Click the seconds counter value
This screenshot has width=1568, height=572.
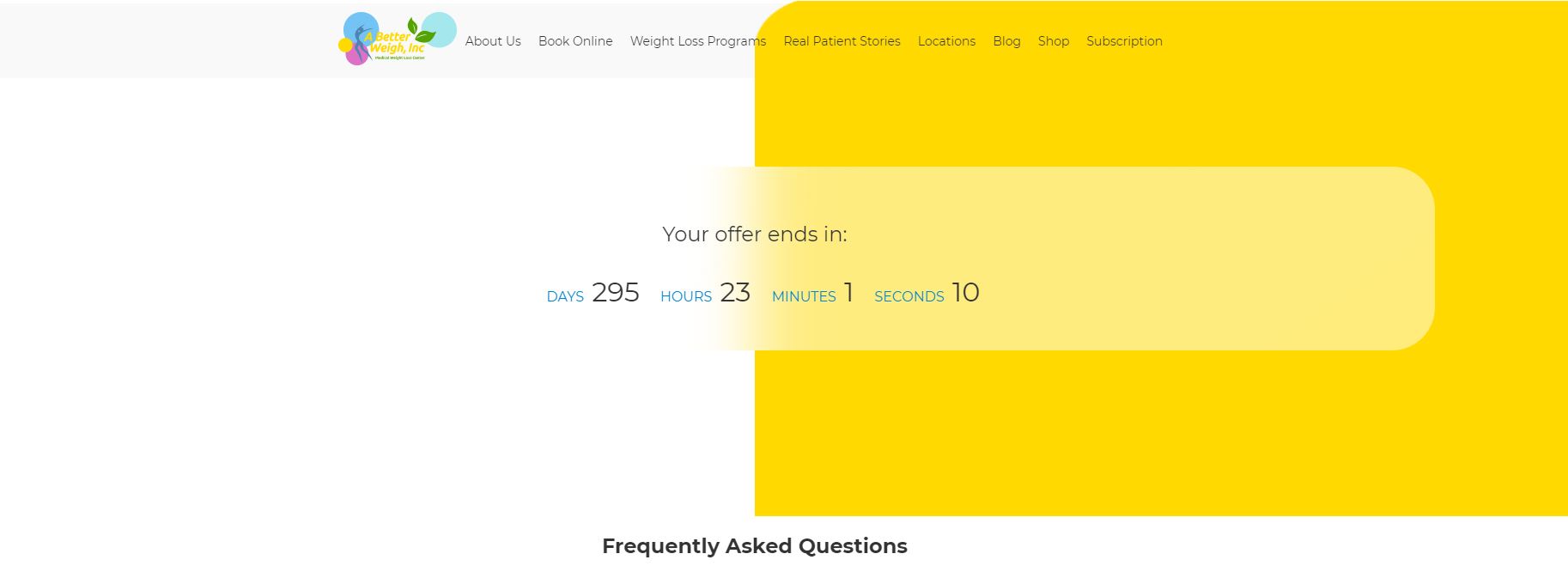[x=966, y=293]
